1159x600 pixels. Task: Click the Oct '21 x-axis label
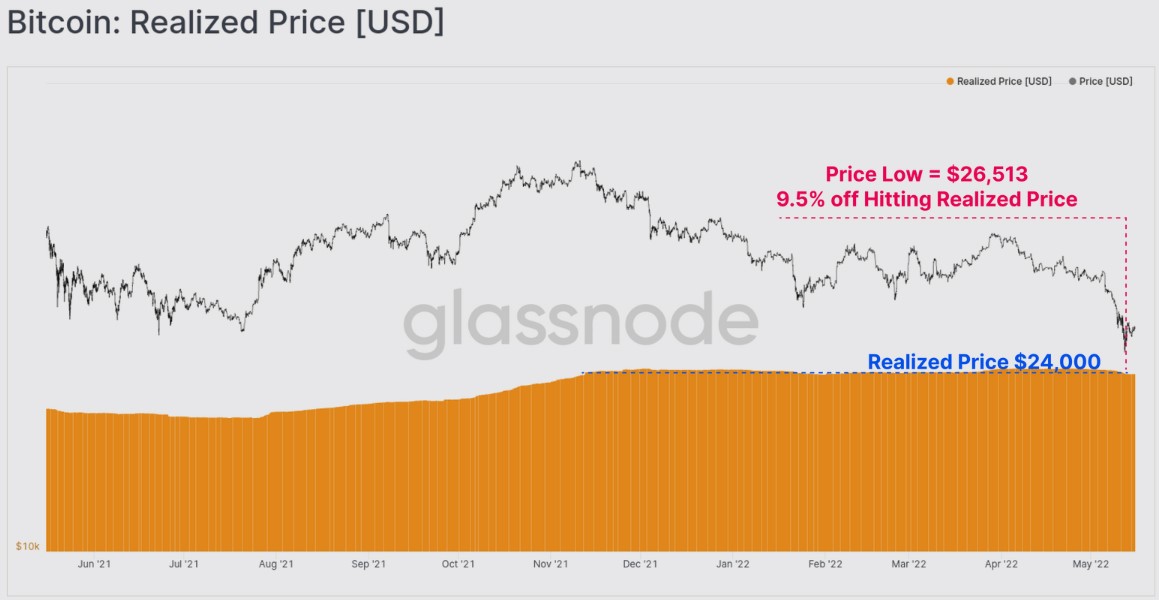(x=457, y=565)
